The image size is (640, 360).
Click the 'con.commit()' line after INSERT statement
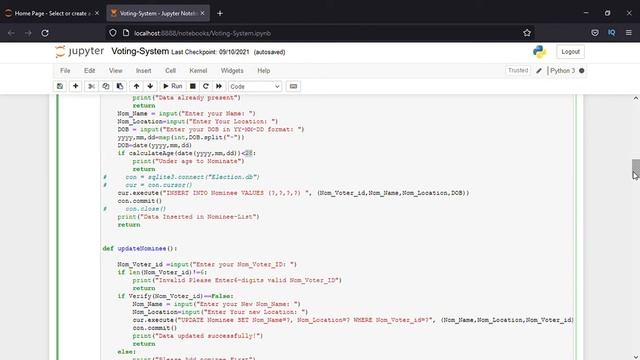[x=140, y=201]
